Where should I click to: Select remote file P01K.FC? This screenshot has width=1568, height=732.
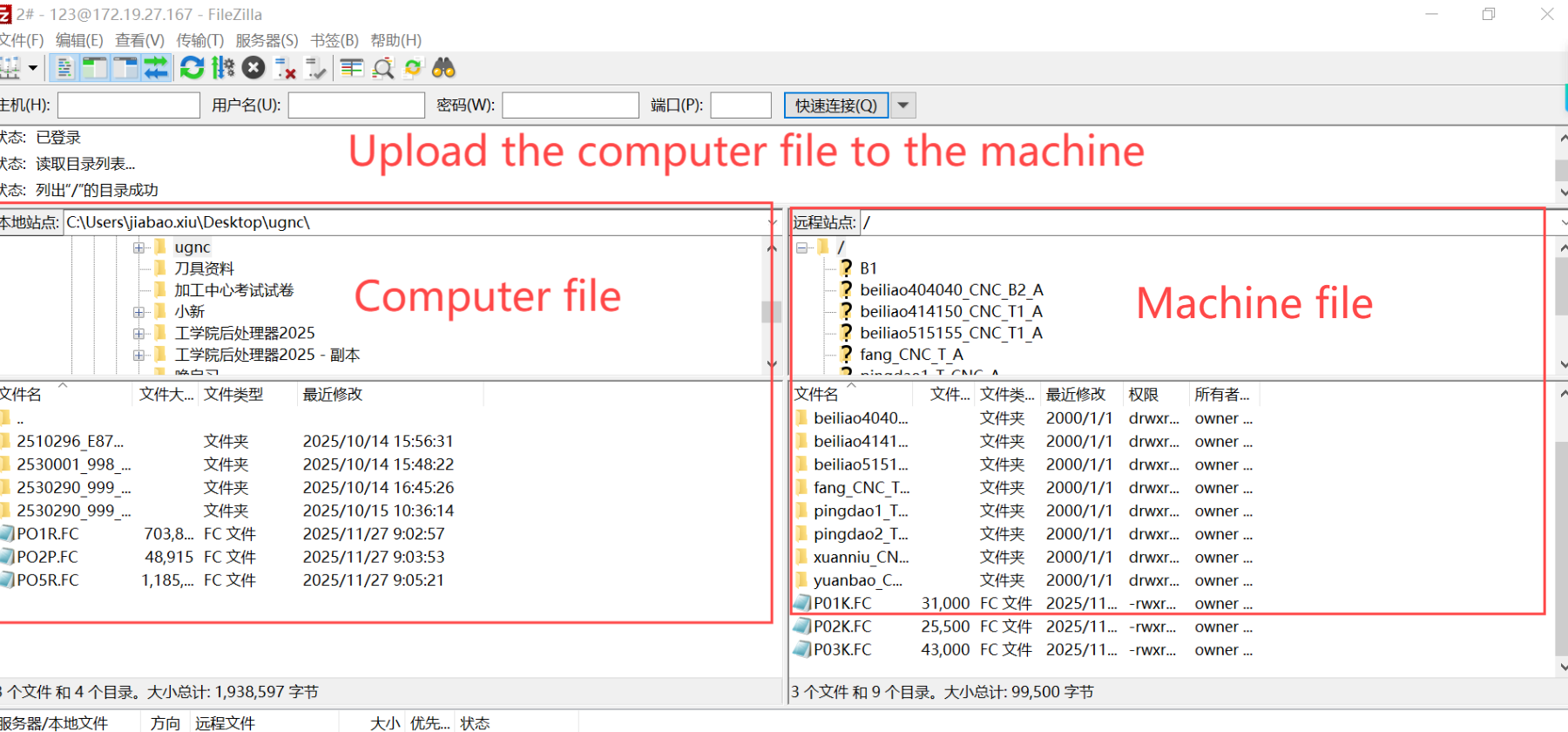point(841,603)
